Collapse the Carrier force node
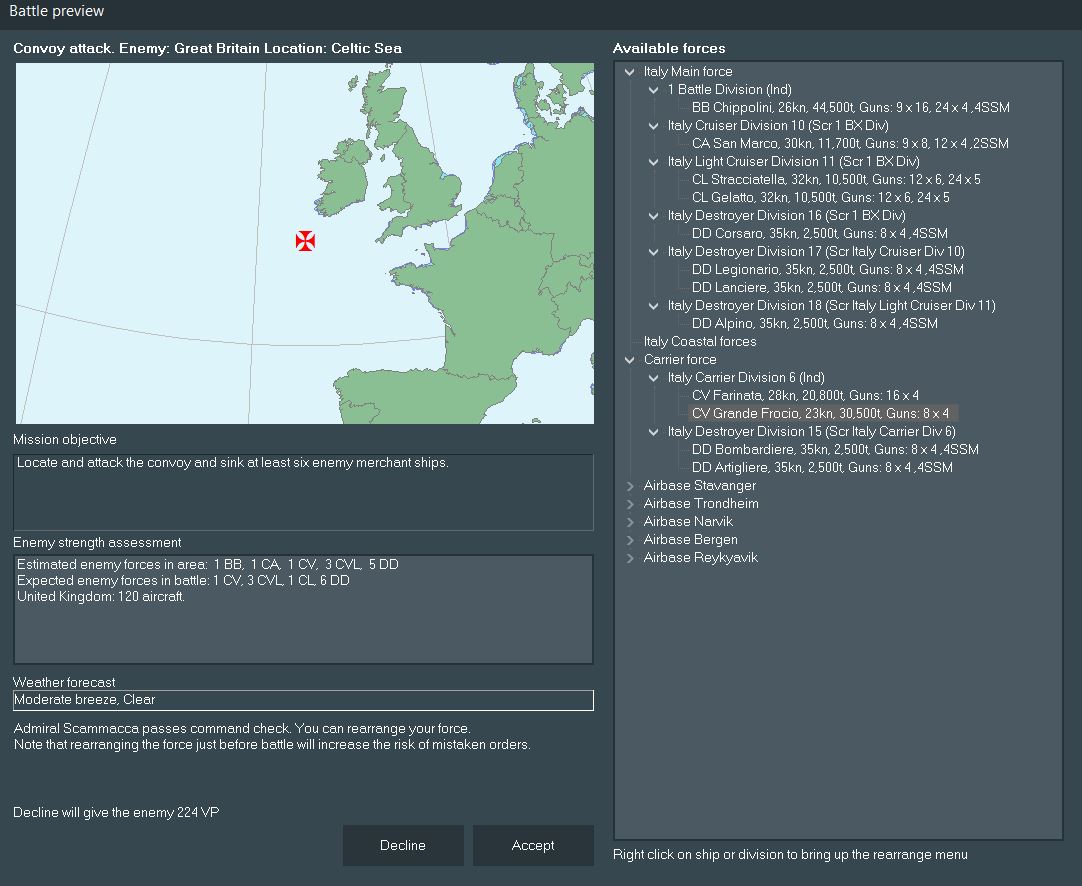The height and width of the screenshot is (886, 1082). point(629,360)
